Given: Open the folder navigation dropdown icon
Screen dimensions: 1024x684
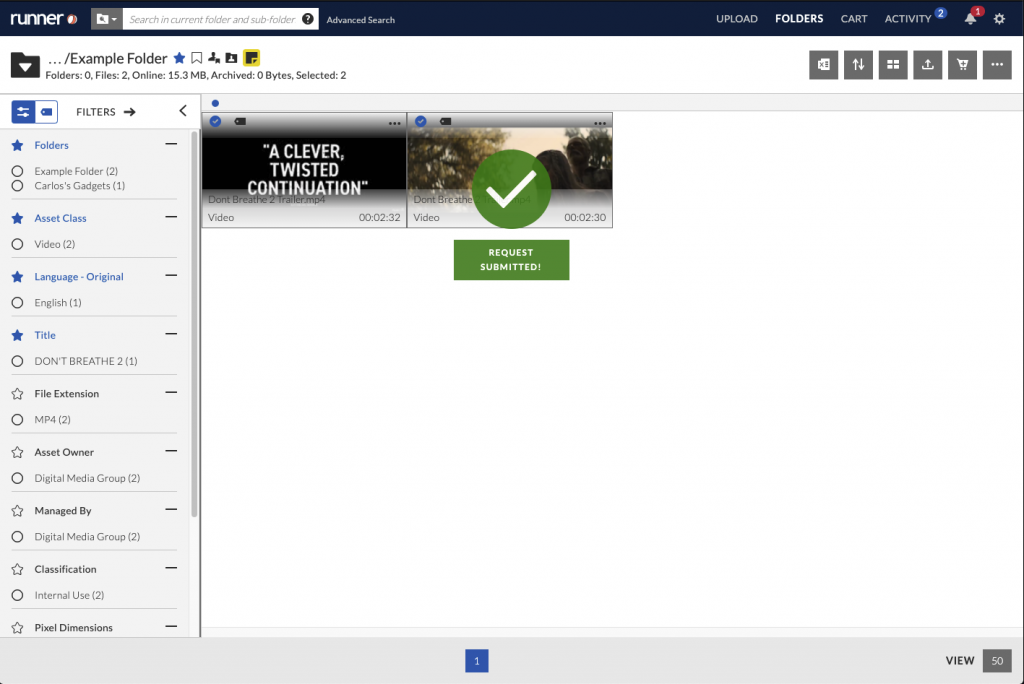Looking at the screenshot, I should (25, 65).
